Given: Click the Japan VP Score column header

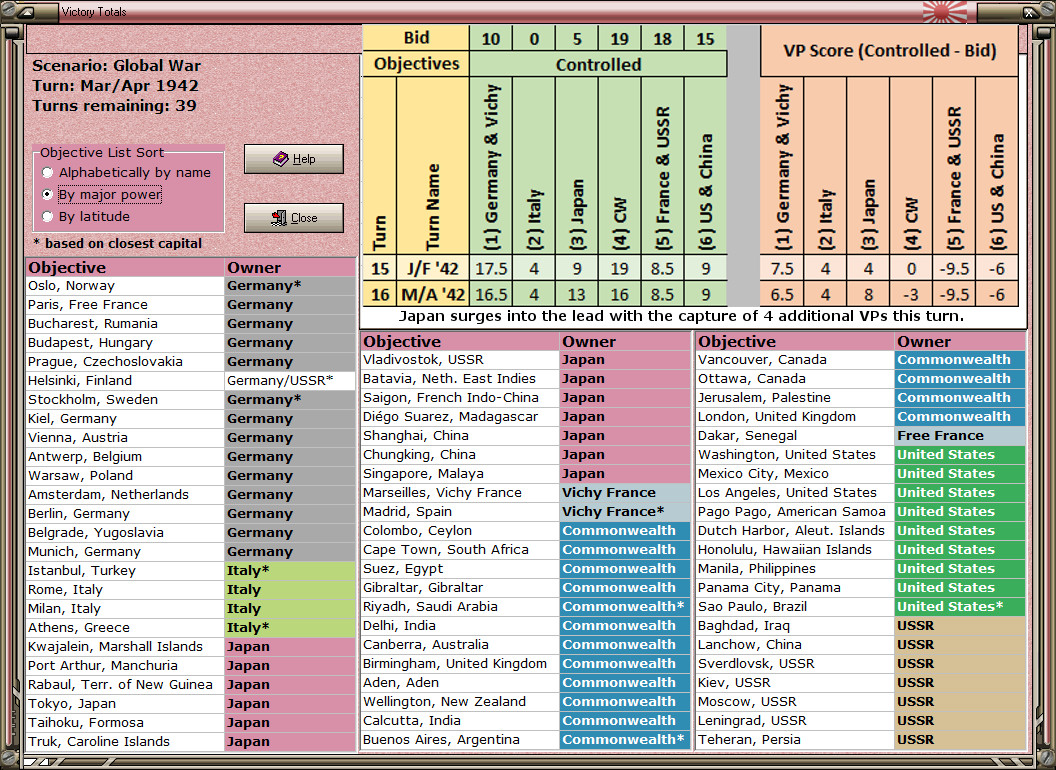Looking at the screenshot, I should click(x=868, y=166).
